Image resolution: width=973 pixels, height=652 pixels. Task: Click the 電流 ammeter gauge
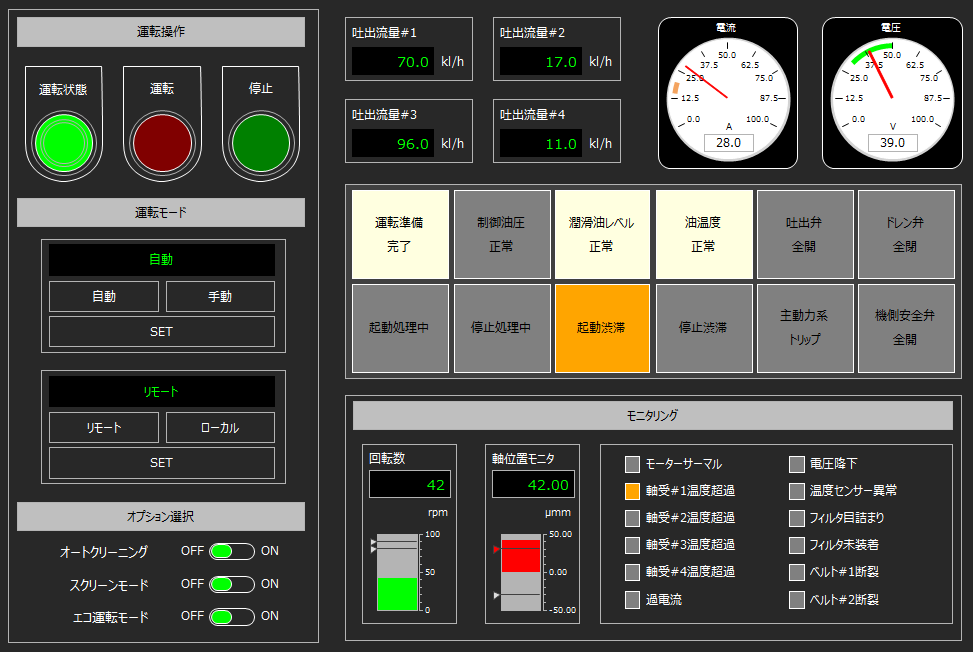tap(727, 93)
